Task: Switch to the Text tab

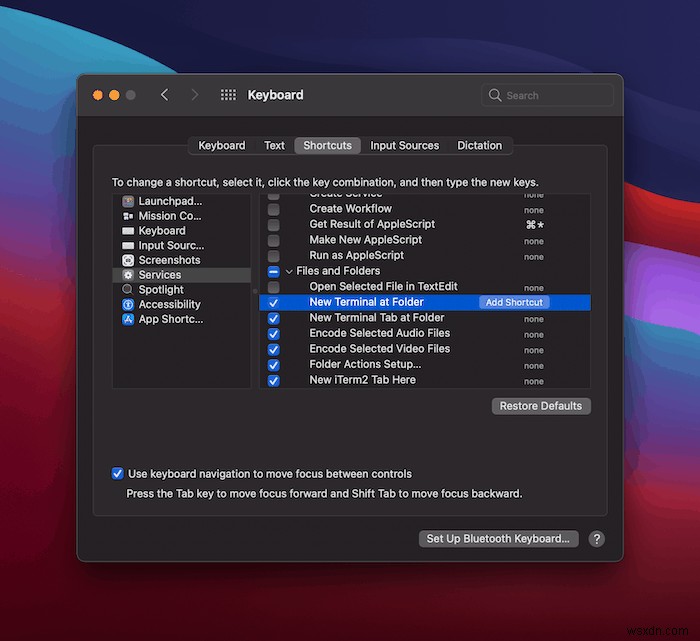Action: click(274, 146)
